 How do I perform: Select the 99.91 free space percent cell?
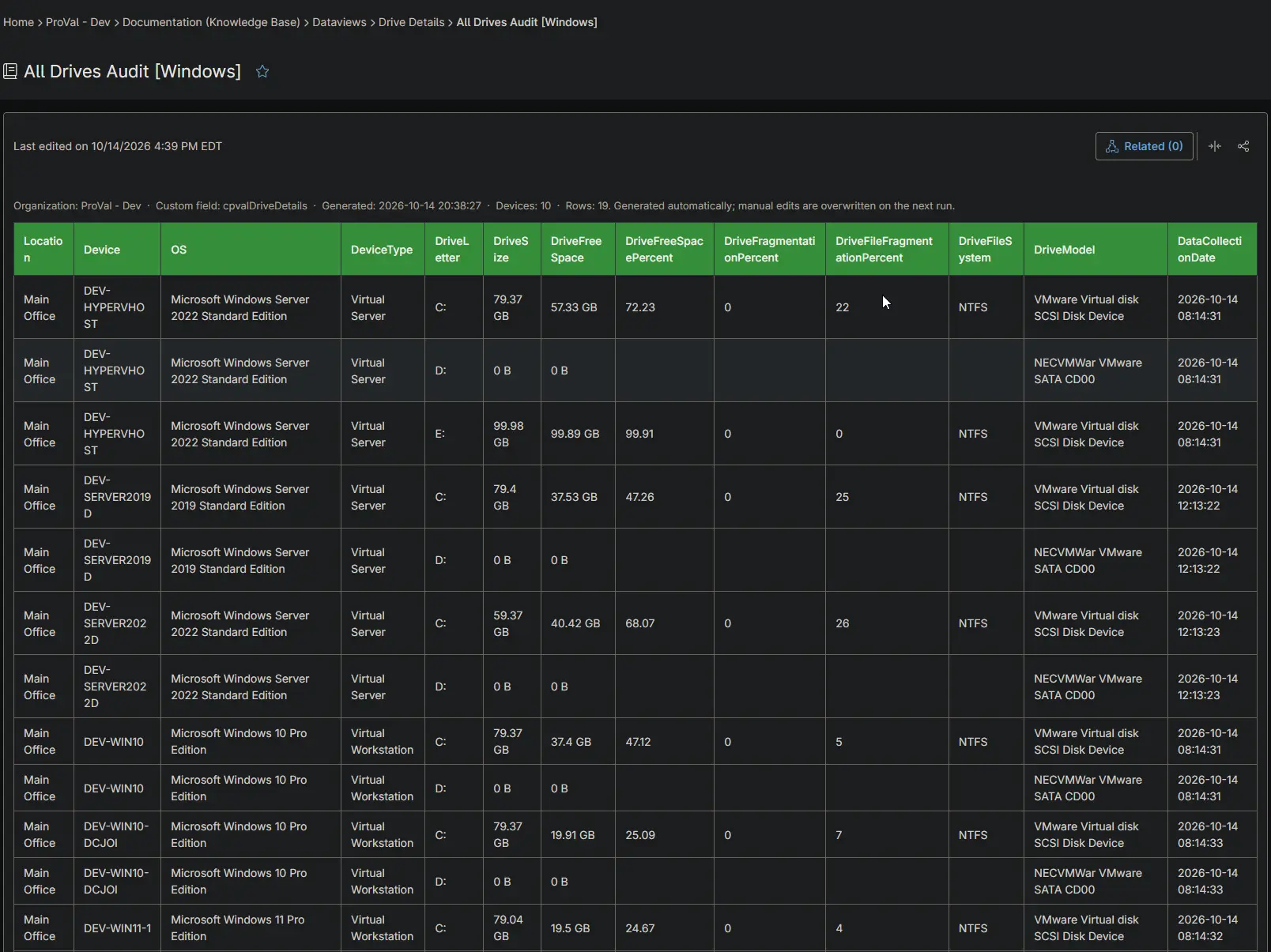(x=664, y=434)
